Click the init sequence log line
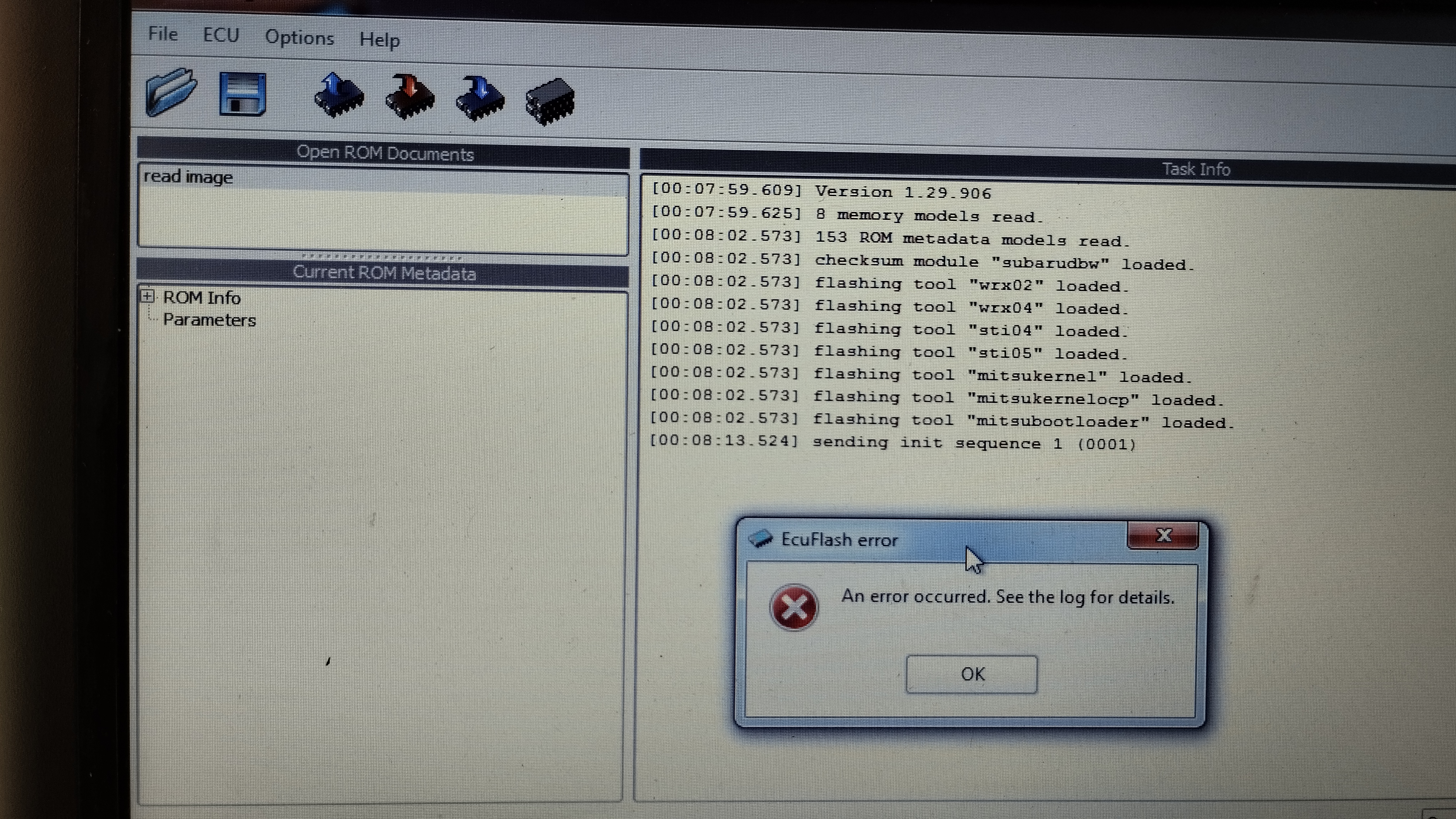Screen dimensions: 1456x819 pyautogui.click(x=893, y=442)
